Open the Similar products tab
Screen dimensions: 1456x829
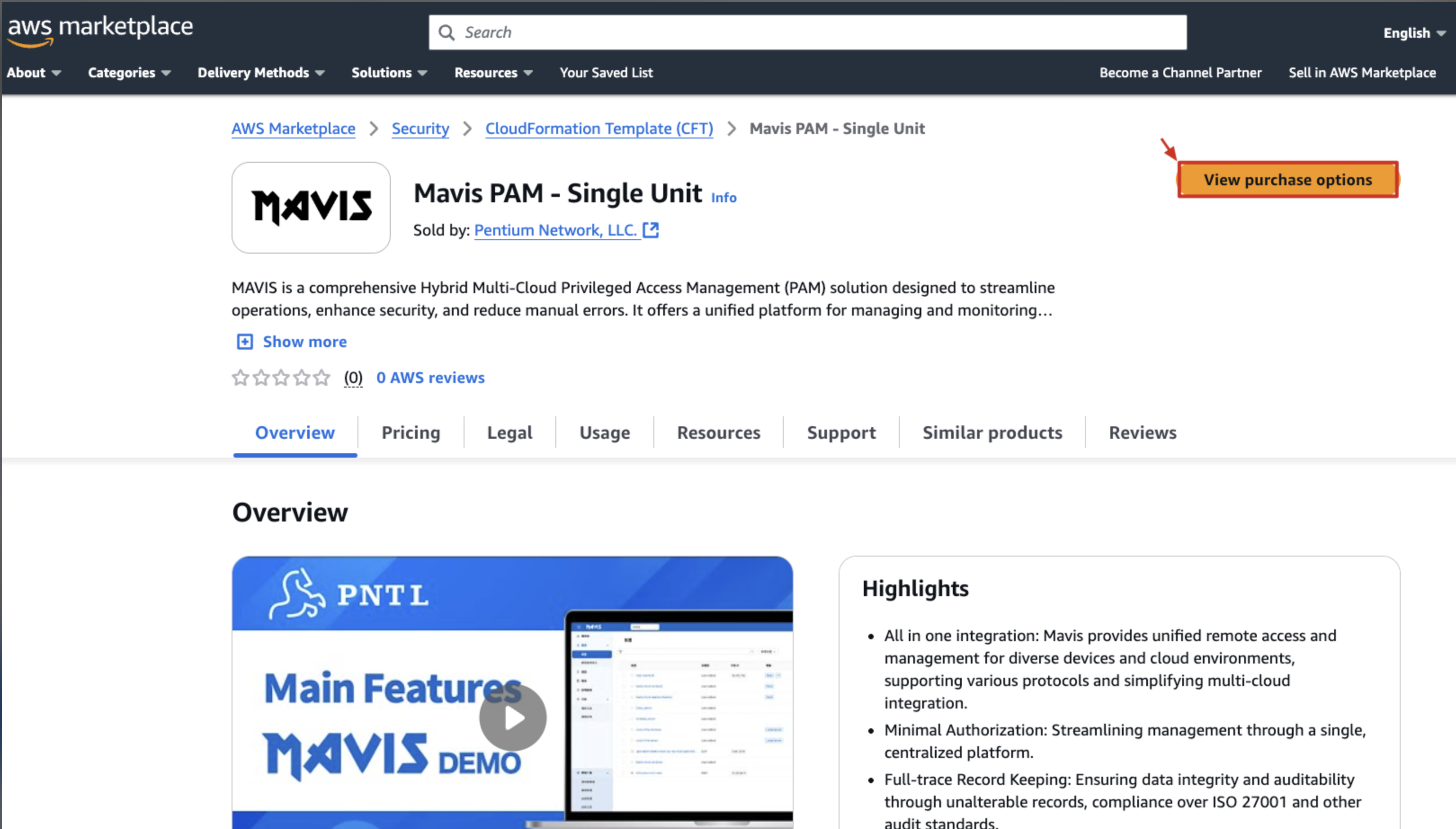[992, 433]
